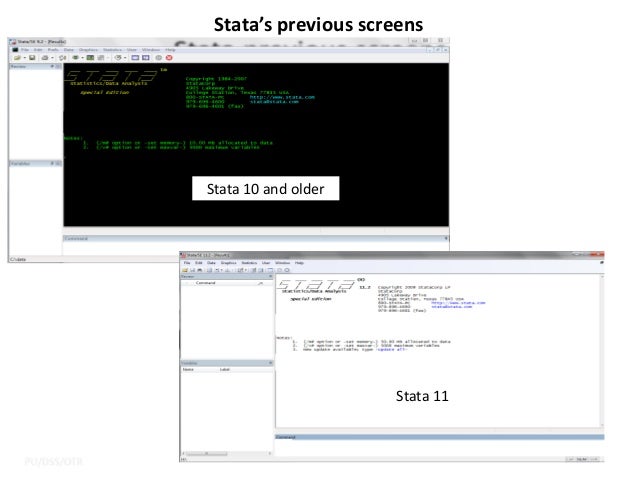Click 'update all' link in Stata 11 notes
638x479 pixels.
click(x=391, y=350)
